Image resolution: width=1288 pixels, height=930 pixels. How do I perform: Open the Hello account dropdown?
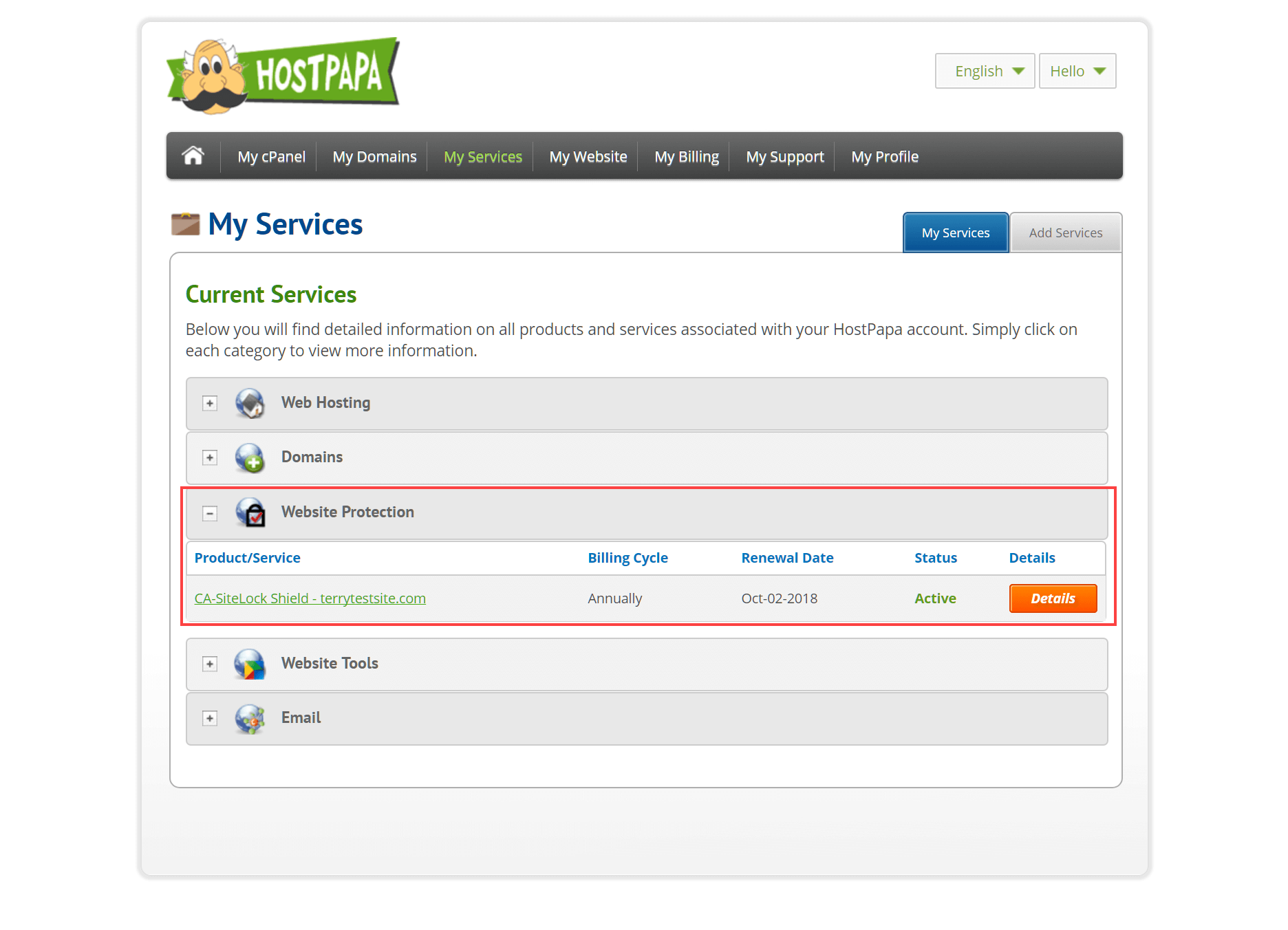point(1077,71)
